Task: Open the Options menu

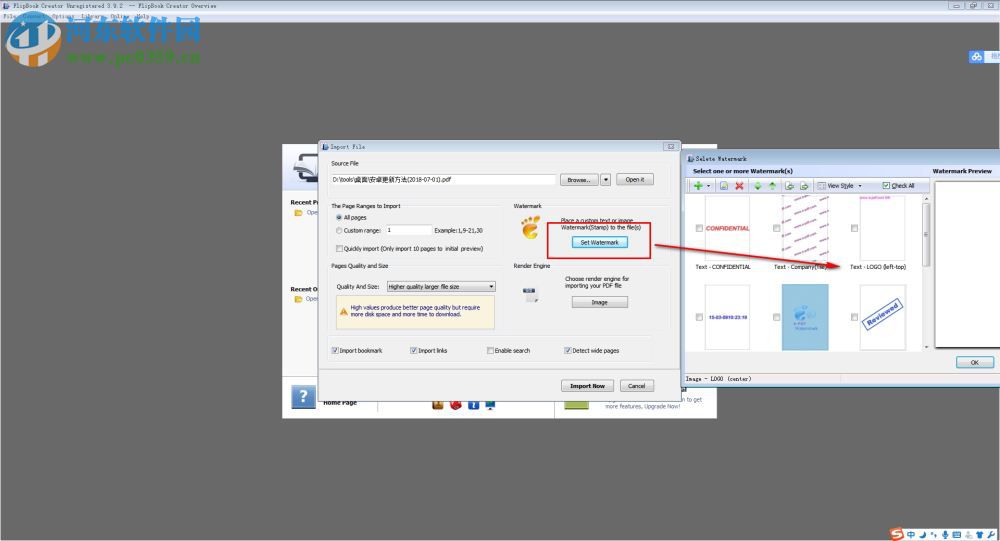Action: 63,16
